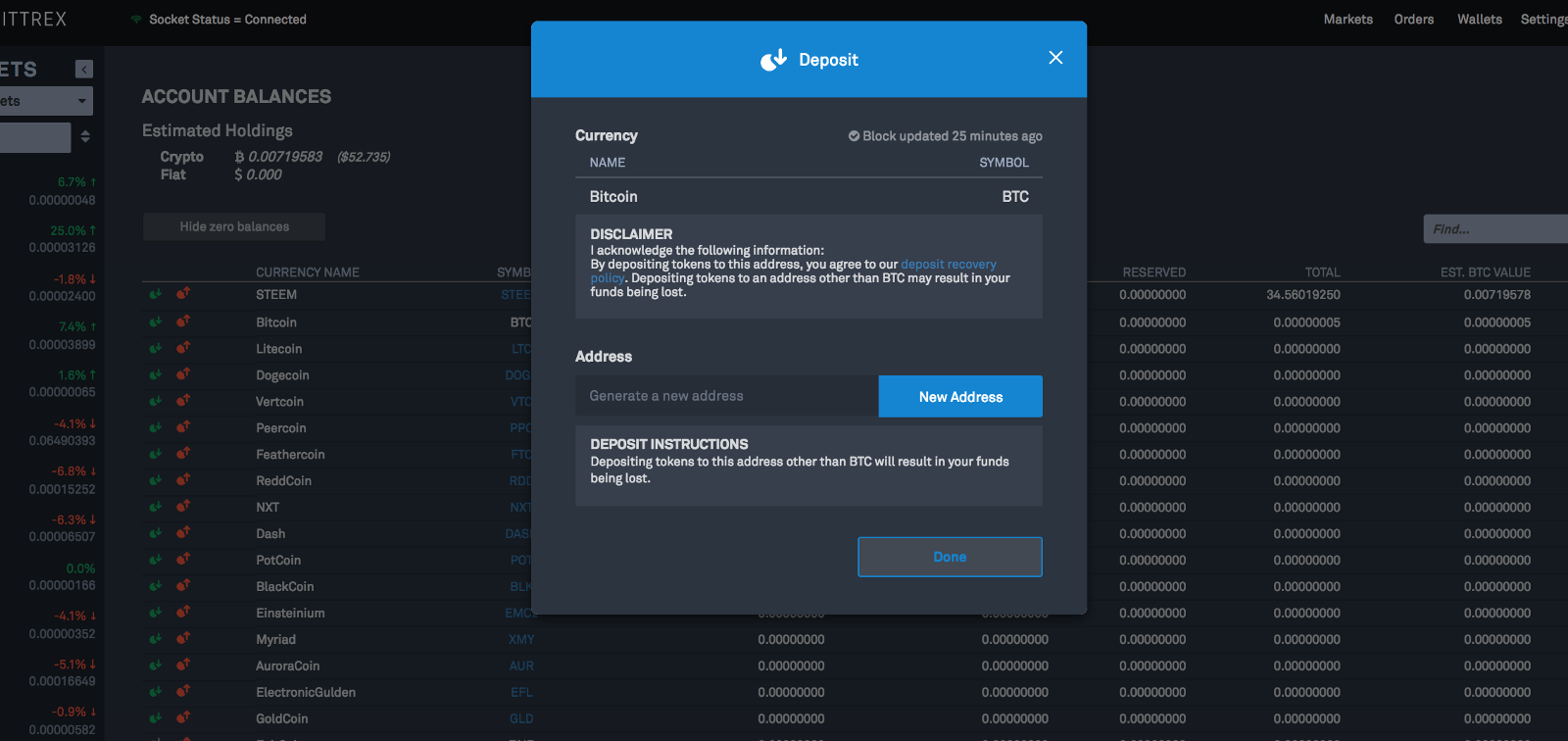Open the Settings menu
This screenshot has height=741, width=1568.
pos(1544,20)
